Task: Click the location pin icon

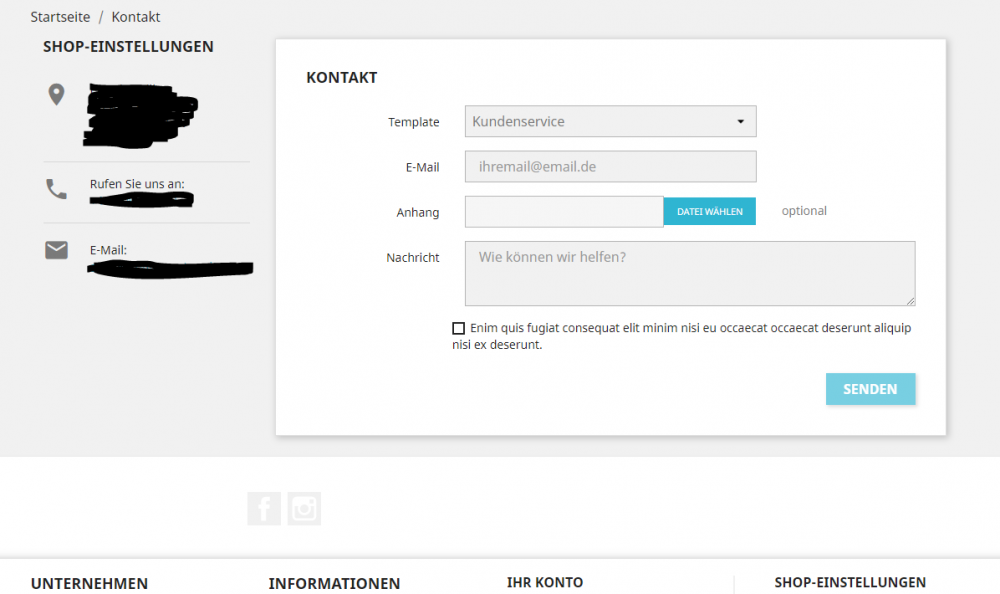Action: click(x=56, y=94)
